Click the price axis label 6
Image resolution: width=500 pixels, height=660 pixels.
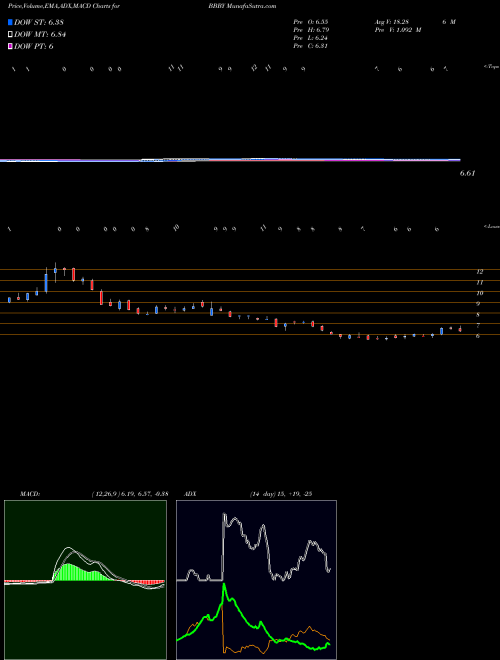(x=478, y=336)
